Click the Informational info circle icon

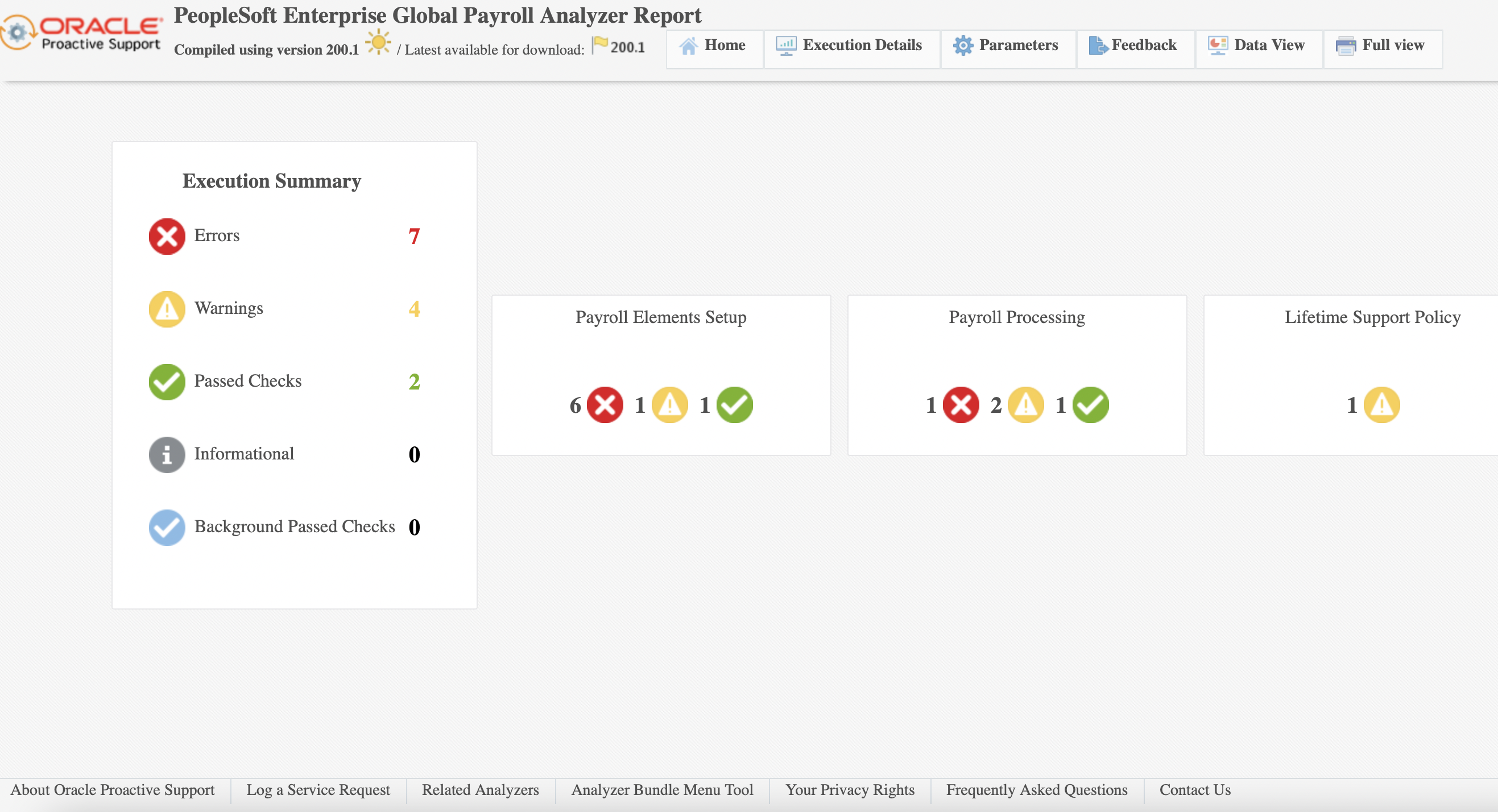pos(165,453)
